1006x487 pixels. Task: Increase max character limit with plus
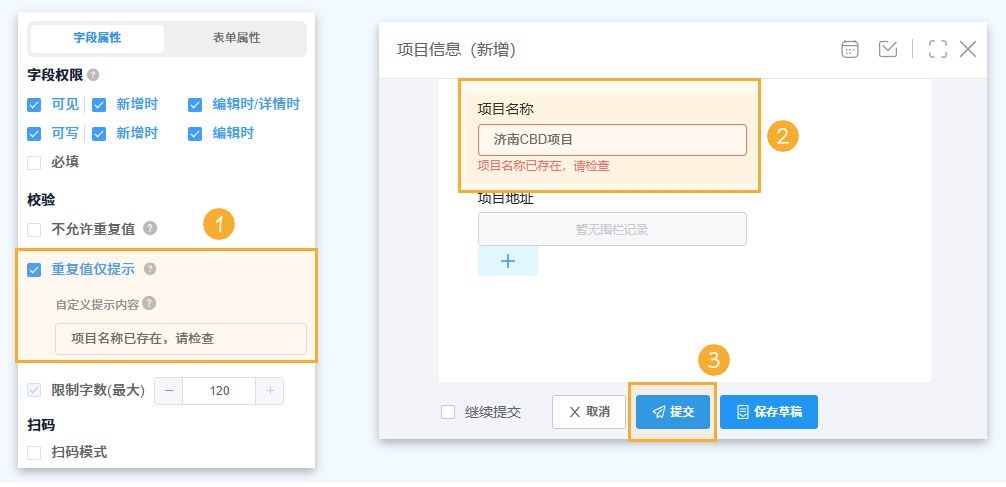(270, 391)
